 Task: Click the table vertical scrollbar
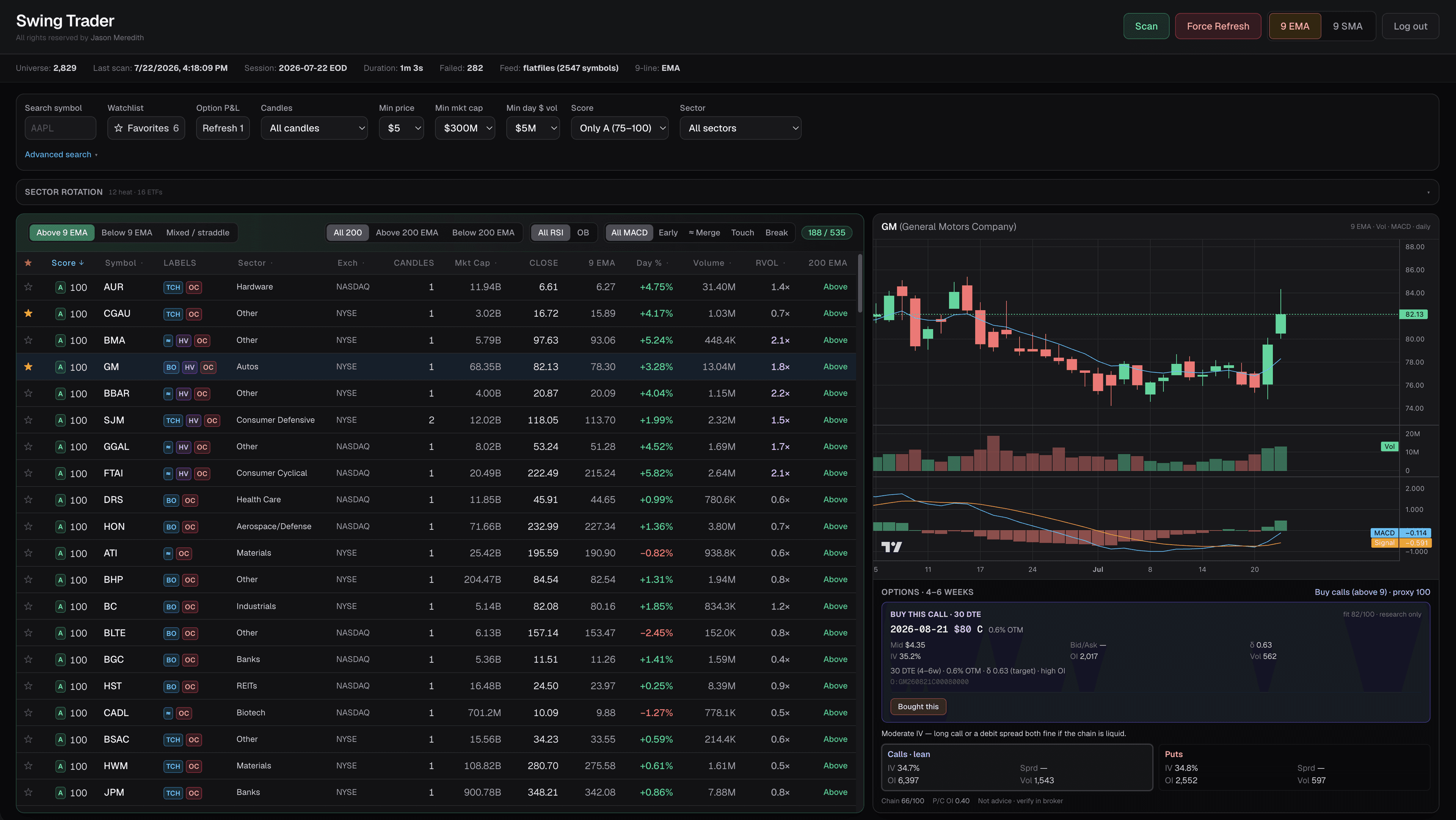[x=860, y=283]
